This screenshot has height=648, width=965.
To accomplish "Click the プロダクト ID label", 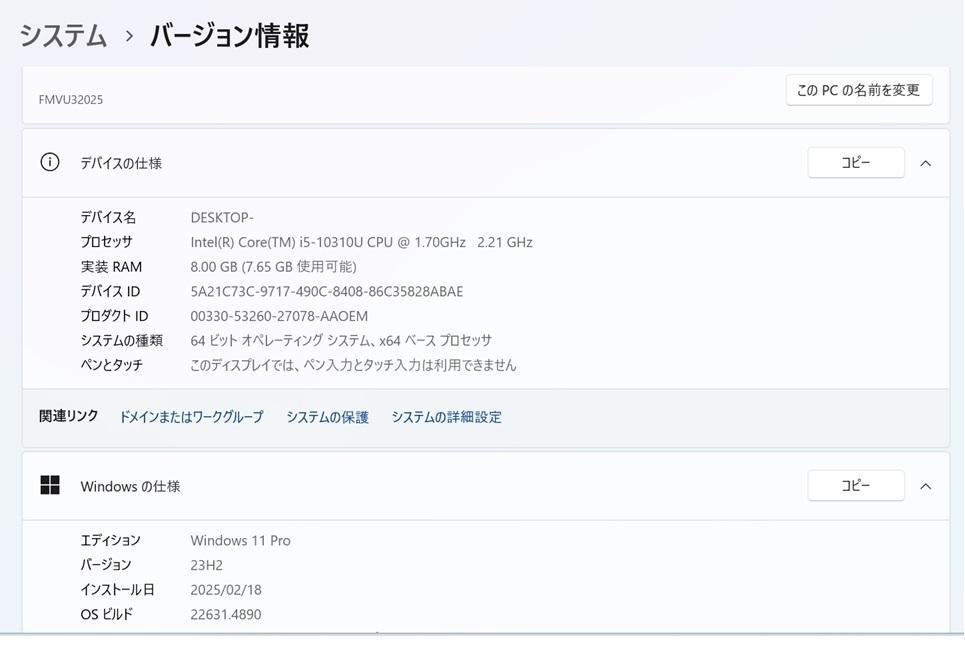I will (114, 316).
